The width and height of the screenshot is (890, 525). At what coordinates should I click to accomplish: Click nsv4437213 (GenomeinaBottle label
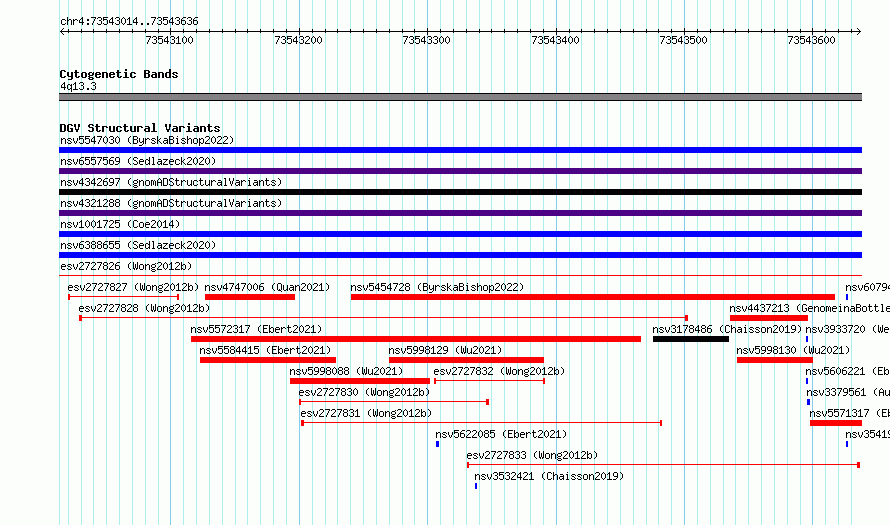click(x=809, y=308)
